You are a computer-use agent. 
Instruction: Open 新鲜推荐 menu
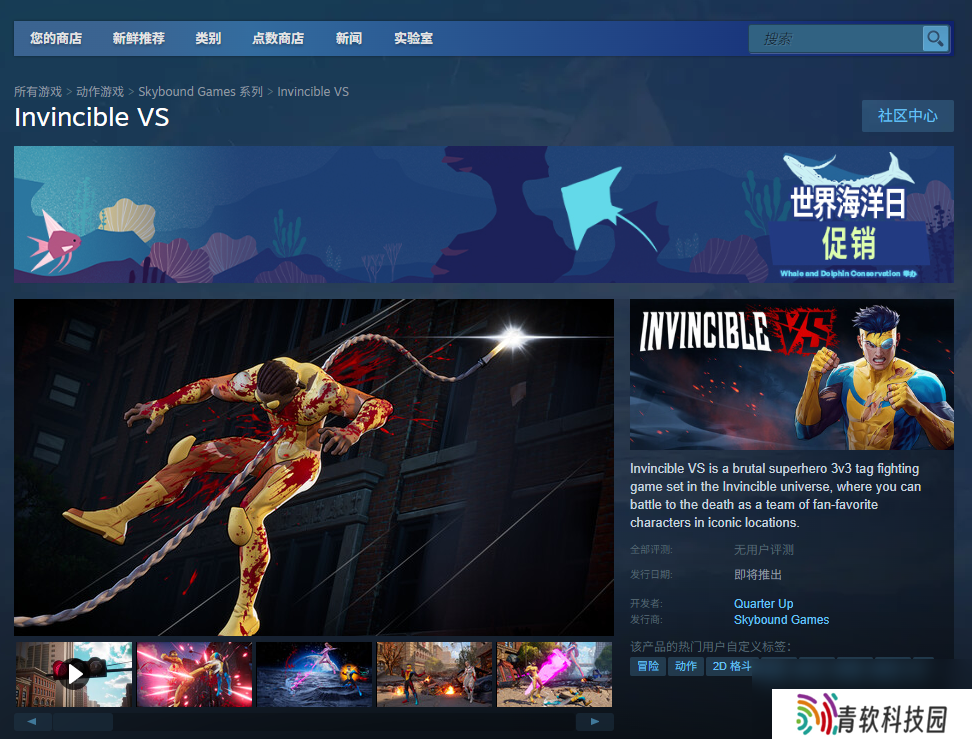[138, 38]
